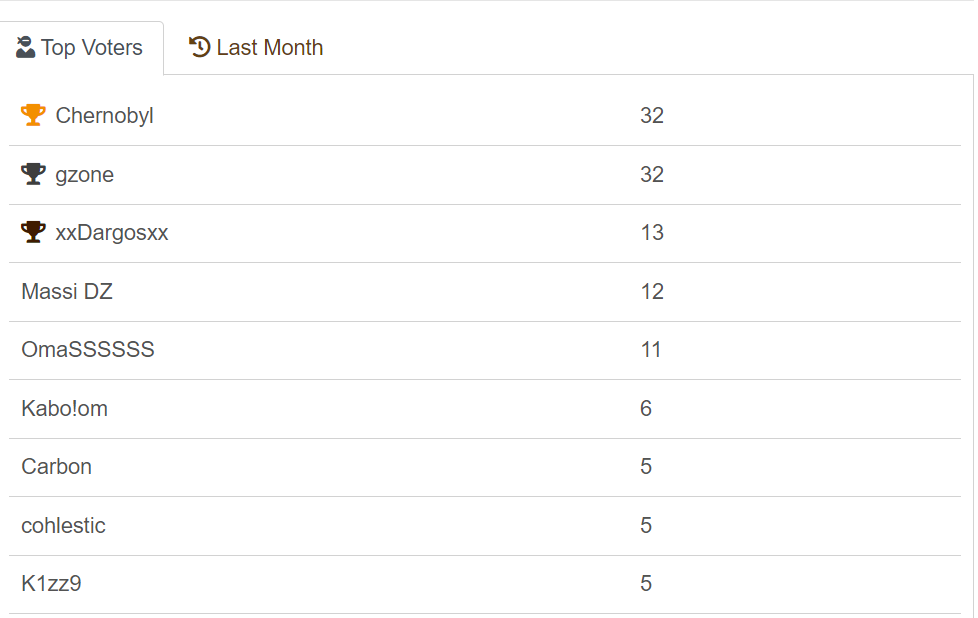978x618 pixels.
Task: Open Chernobyl's voter profile
Action: (104, 116)
